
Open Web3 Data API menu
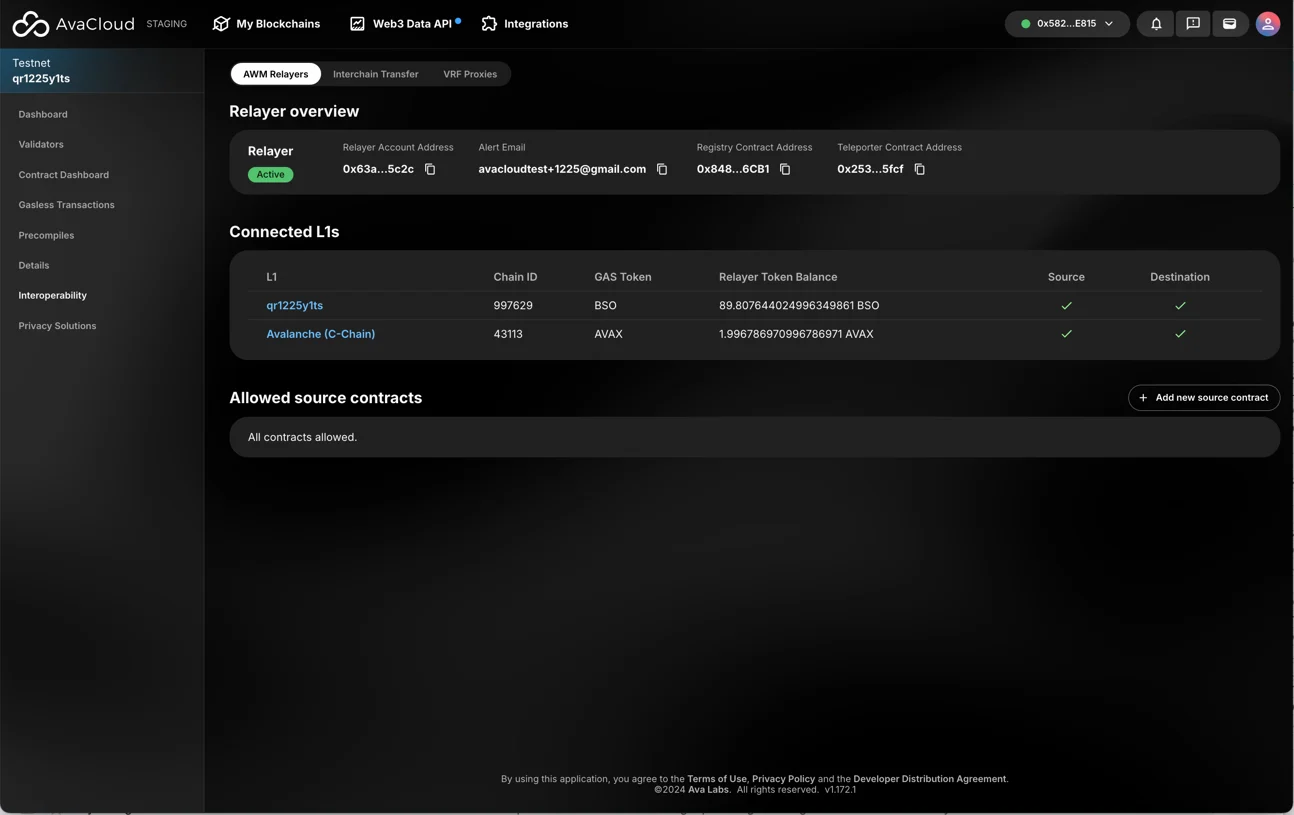(x=404, y=24)
